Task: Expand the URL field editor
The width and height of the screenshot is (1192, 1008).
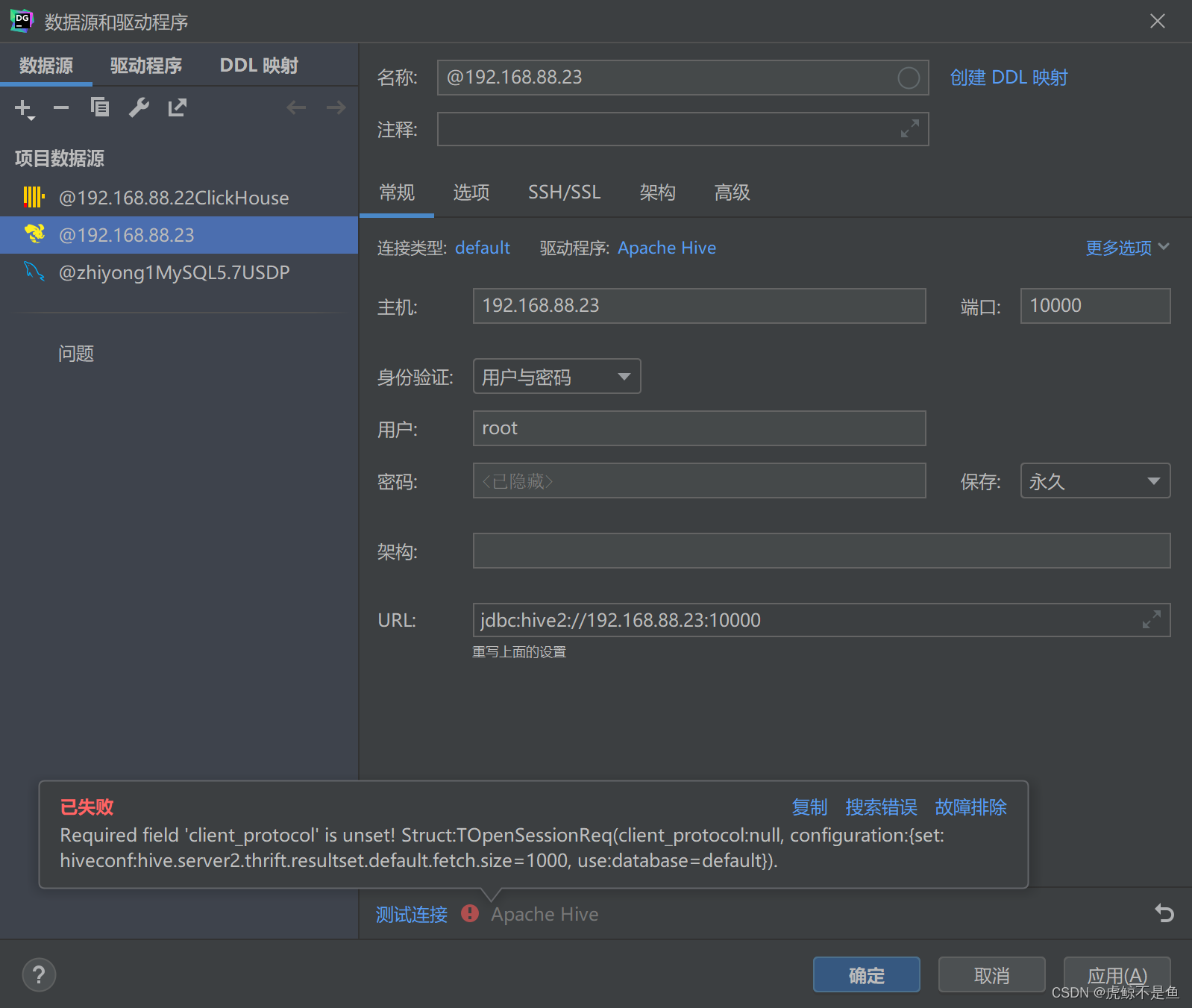Action: coord(1151,620)
